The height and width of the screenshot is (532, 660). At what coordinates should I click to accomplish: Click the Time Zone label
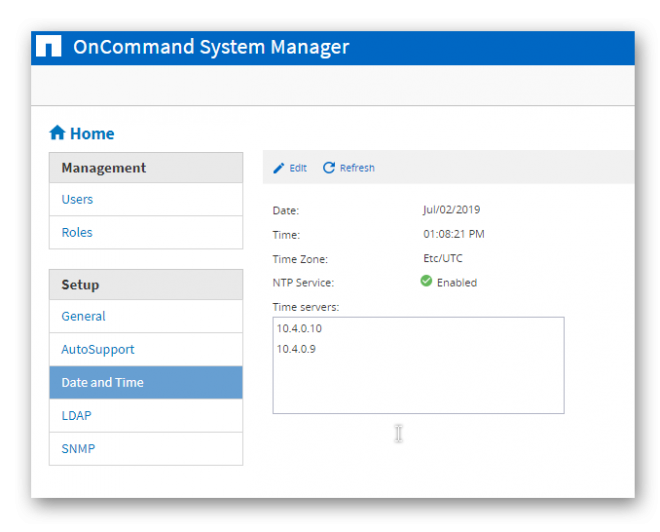[x=300, y=259]
